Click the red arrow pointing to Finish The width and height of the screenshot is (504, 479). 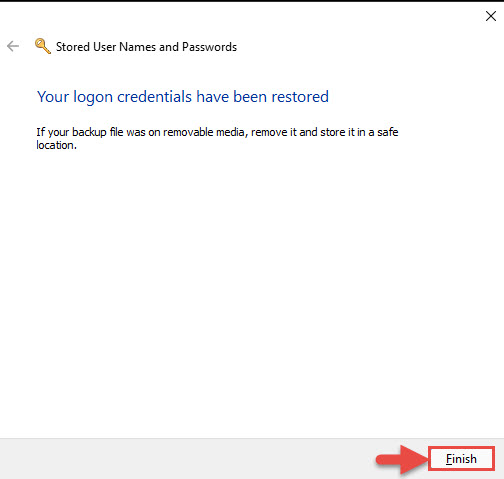[402, 460]
